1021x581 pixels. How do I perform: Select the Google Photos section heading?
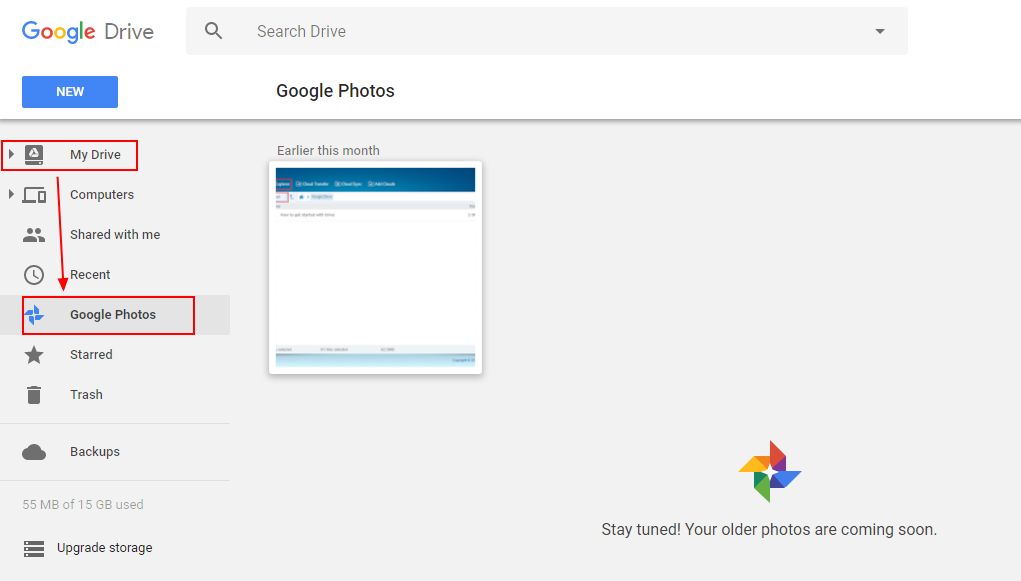(x=335, y=91)
